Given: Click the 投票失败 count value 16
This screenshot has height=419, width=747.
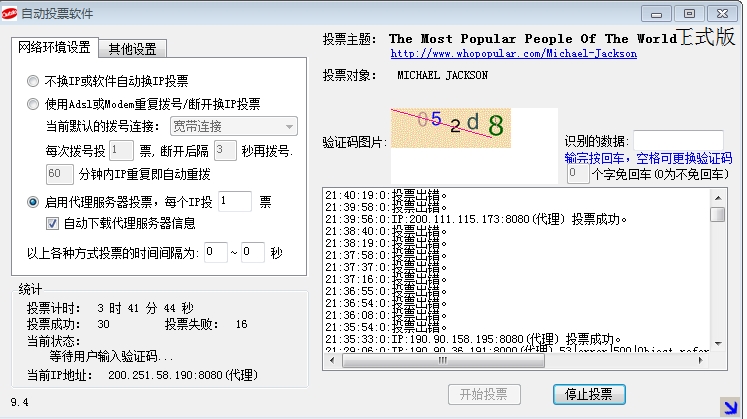Looking at the screenshot, I should 242,324.
